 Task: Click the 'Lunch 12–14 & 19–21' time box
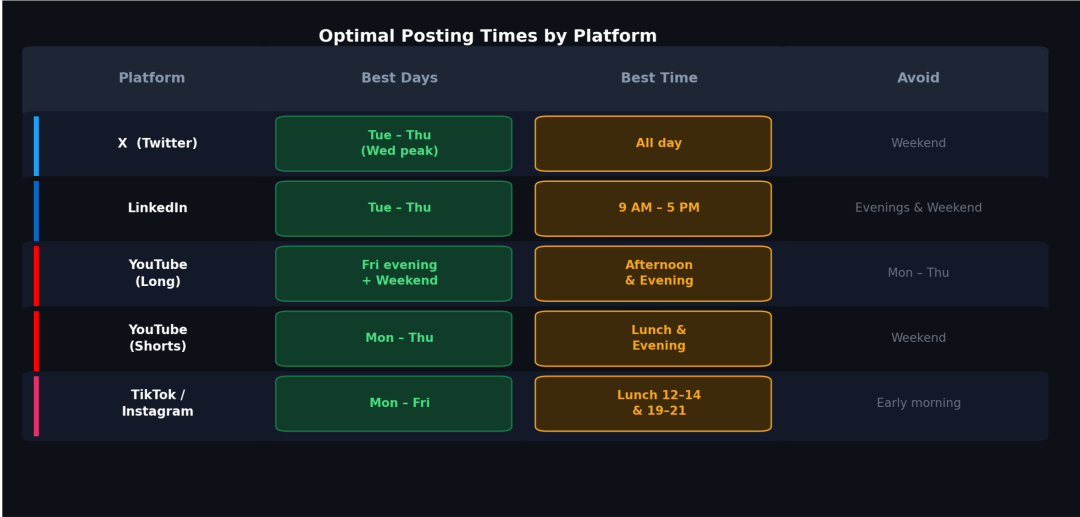click(x=653, y=404)
